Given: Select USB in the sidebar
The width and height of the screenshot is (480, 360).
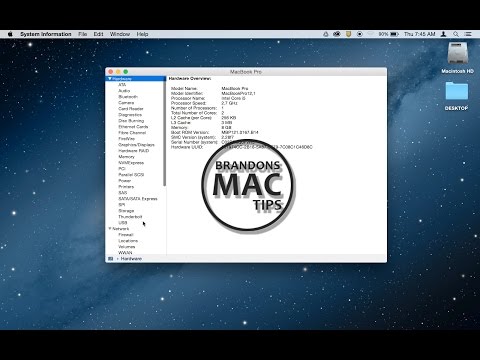Looking at the screenshot, I should (x=123, y=223).
